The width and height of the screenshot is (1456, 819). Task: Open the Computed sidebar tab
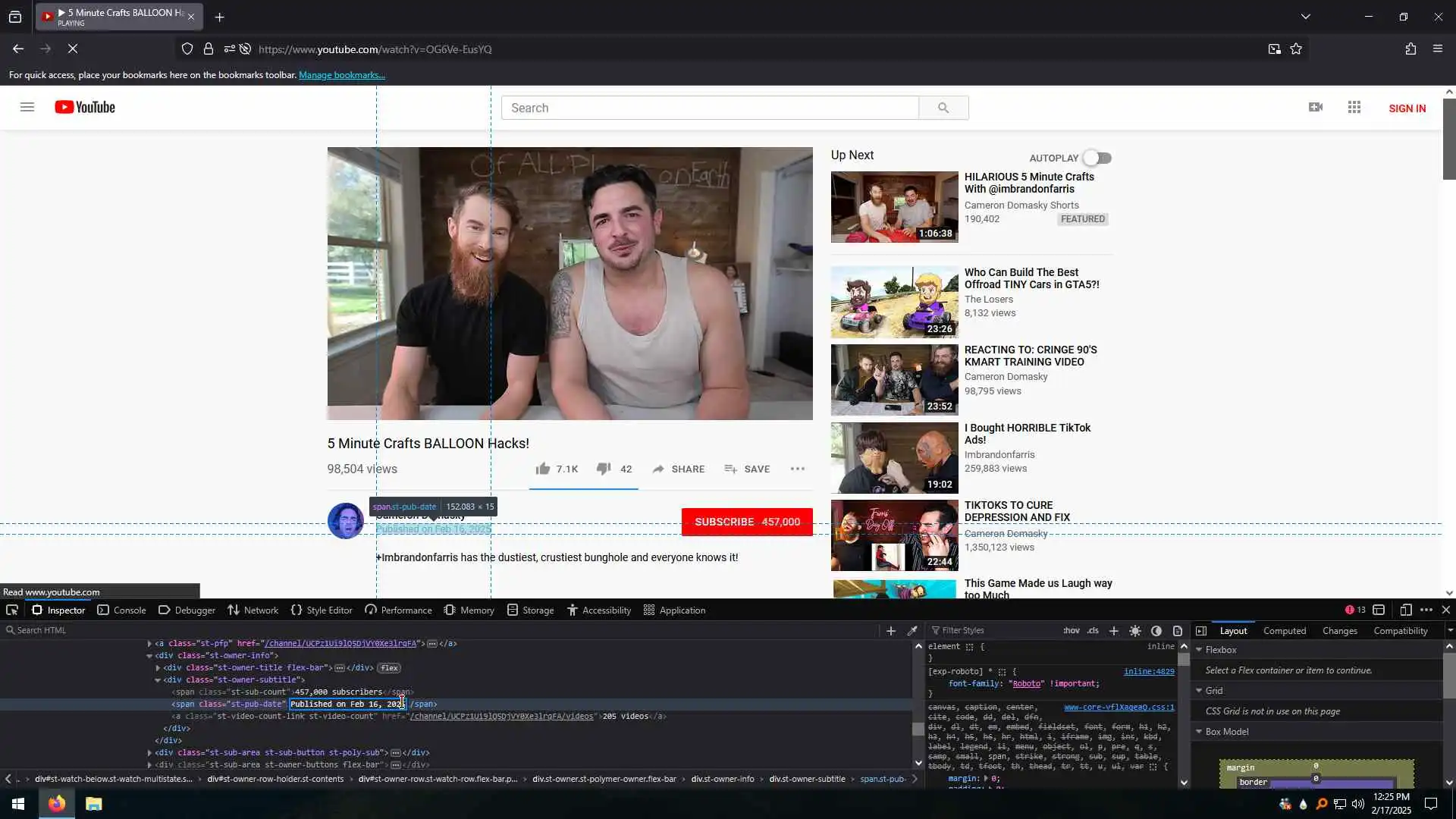[1284, 631]
